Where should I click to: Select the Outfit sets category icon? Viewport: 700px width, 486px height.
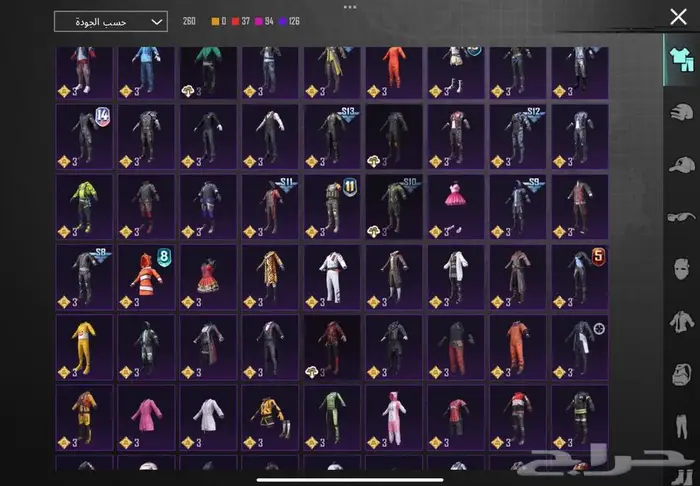pos(679,59)
